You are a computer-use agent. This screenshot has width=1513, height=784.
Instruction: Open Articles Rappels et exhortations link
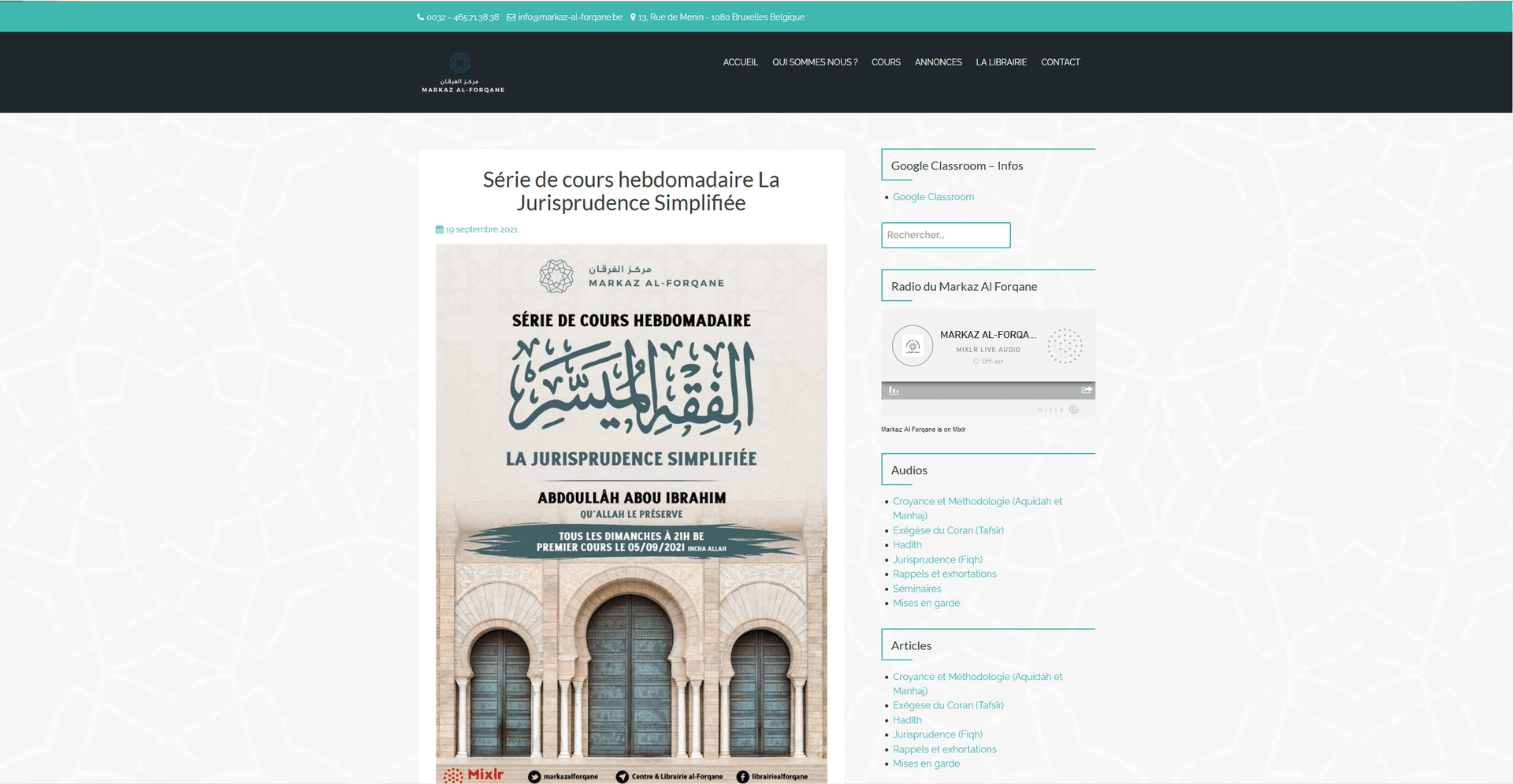pos(945,749)
